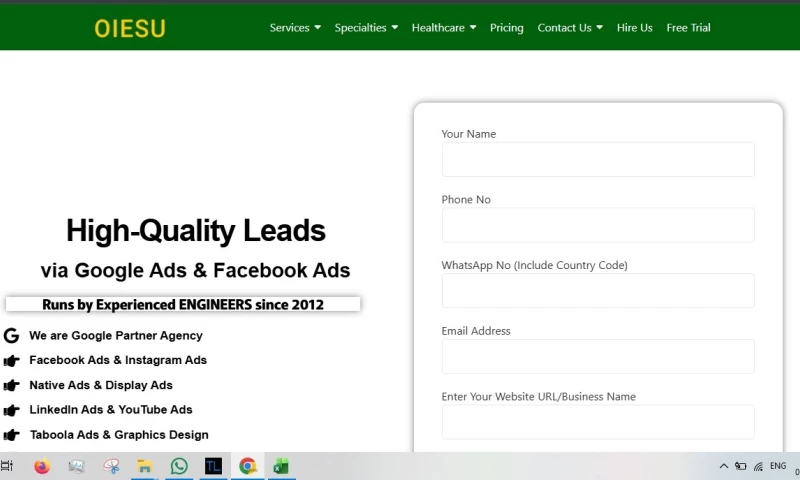Image resolution: width=800 pixels, height=480 pixels.
Task: Open Excel from the taskbar
Action: (x=281, y=466)
